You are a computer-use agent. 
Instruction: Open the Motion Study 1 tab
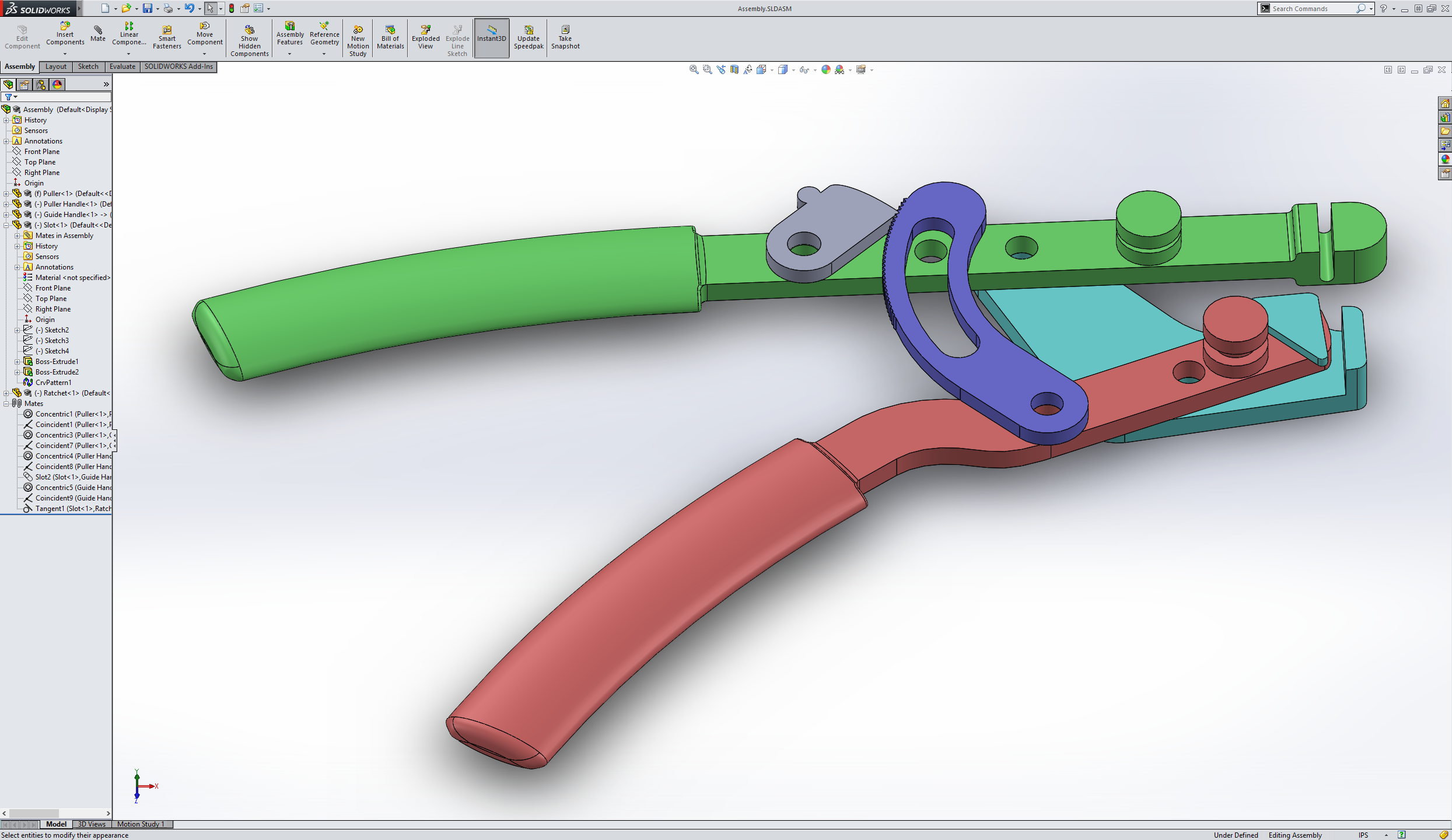tap(141, 824)
